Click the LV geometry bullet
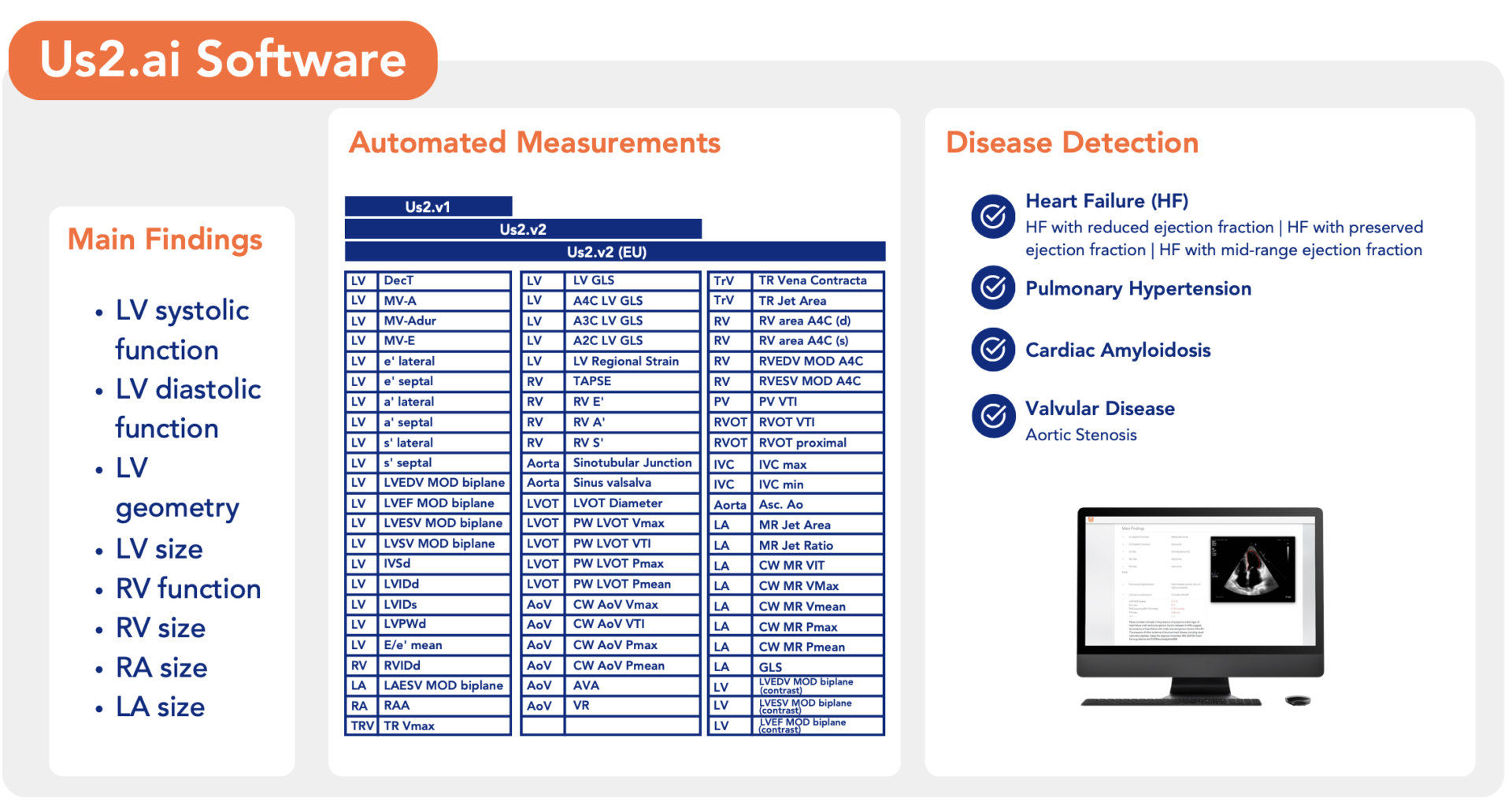1512x809 pixels. coord(177,488)
